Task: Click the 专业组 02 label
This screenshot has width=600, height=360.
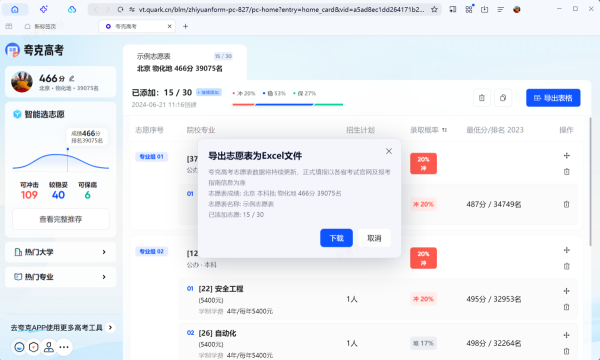Action: click(x=152, y=251)
